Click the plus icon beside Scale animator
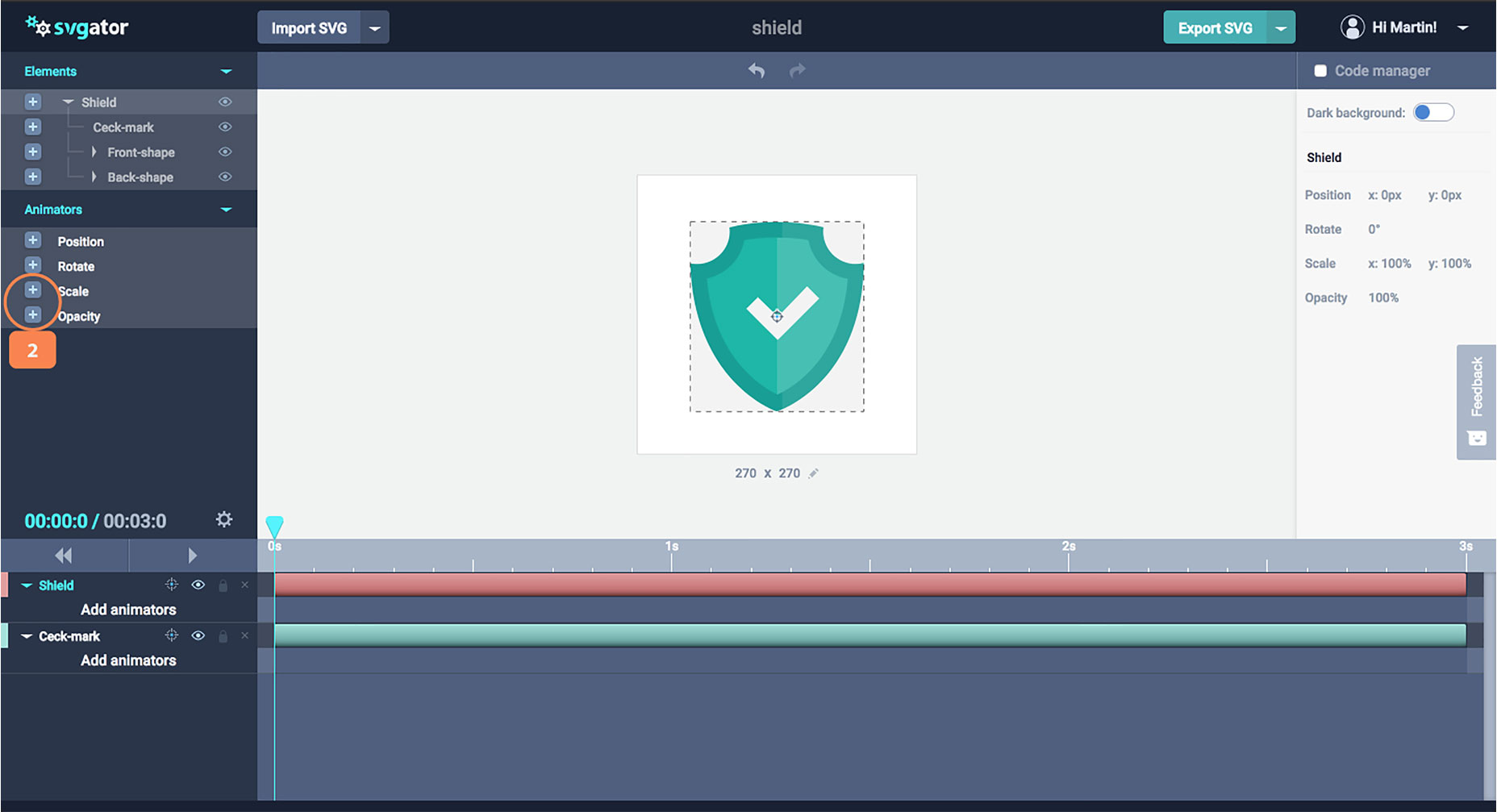The width and height of the screenshot is (1497, 812). (x=33, y=290)
